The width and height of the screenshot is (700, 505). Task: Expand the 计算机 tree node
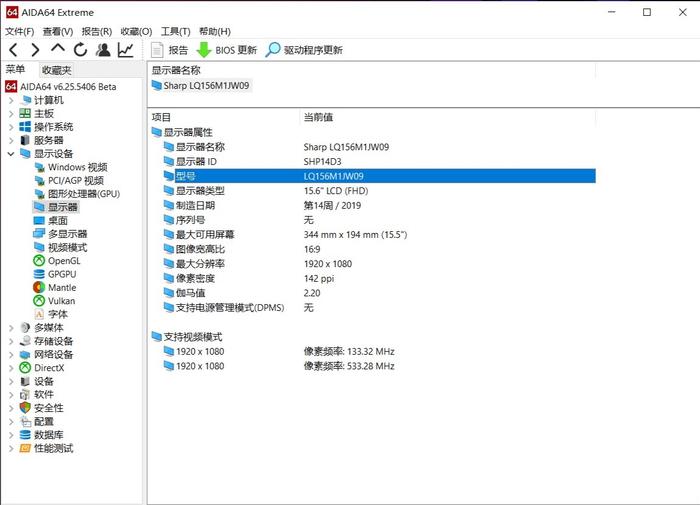[11, 100]
